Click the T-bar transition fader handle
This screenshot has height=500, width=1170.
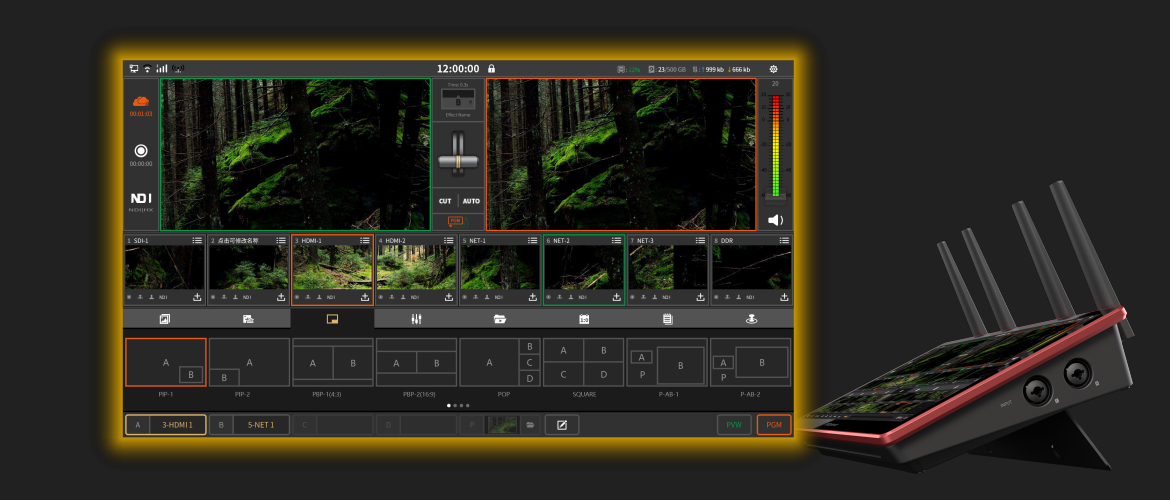tap(458, 160)
